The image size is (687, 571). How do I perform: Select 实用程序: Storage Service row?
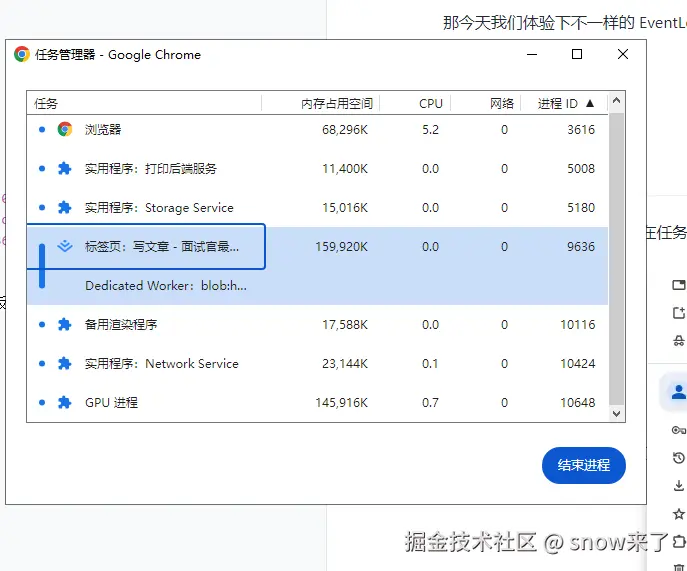(x=317, y=208)
